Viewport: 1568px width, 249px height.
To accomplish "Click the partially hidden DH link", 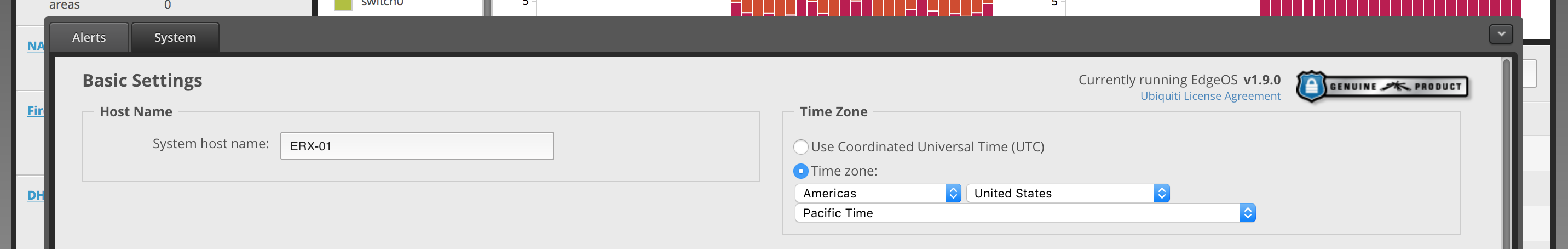I will pyautogui.click(x=35, y=195).
